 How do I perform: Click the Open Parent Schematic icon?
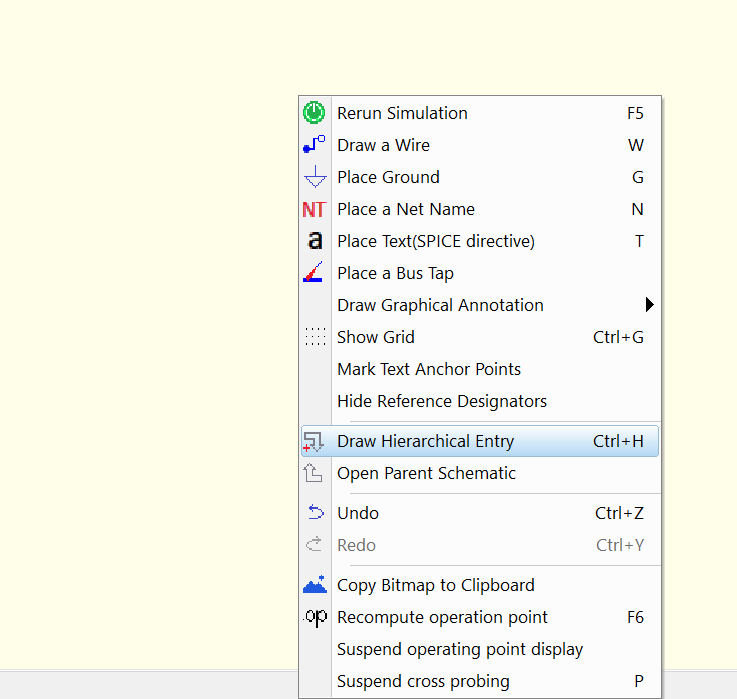tap(314, 473)
